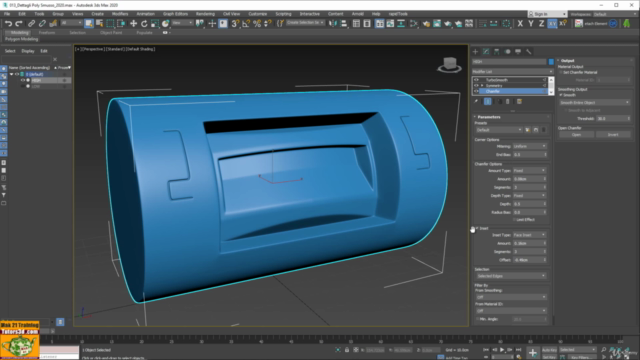Toggle Chamfer modifier eye visibility
Image resolution: width=640 pixels, height=360 pixels.
[x=476, y=91]
